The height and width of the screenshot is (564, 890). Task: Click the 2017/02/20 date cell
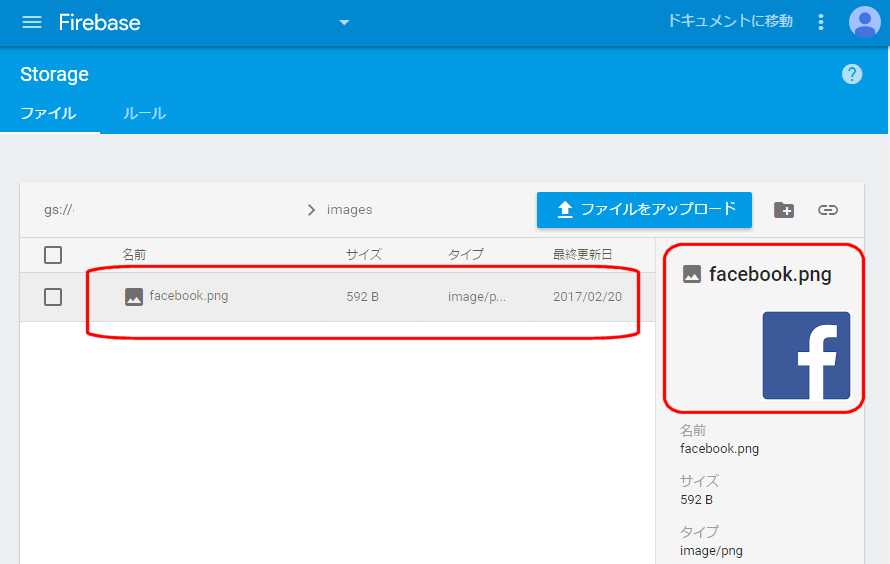click(x=587, y=296)
